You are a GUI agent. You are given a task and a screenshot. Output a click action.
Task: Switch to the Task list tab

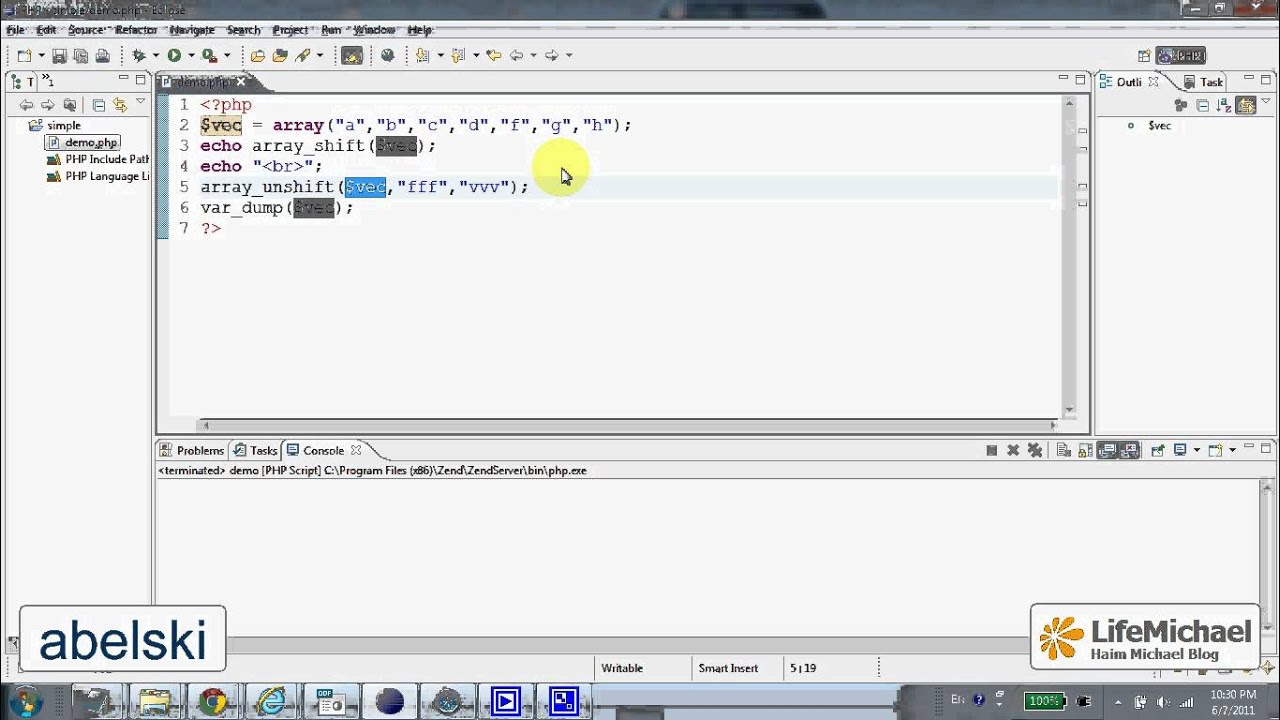click(1203, 82)
